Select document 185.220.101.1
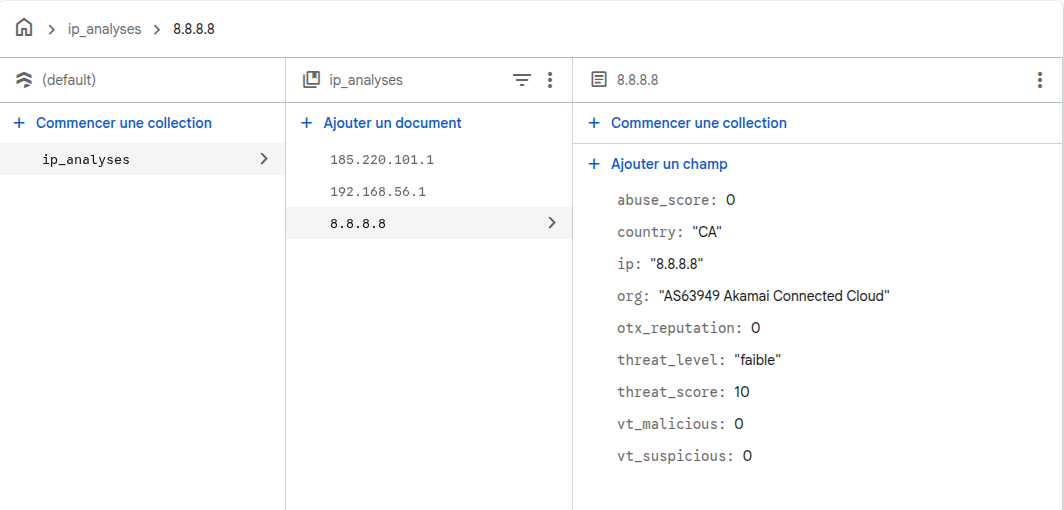 (381, 159)
